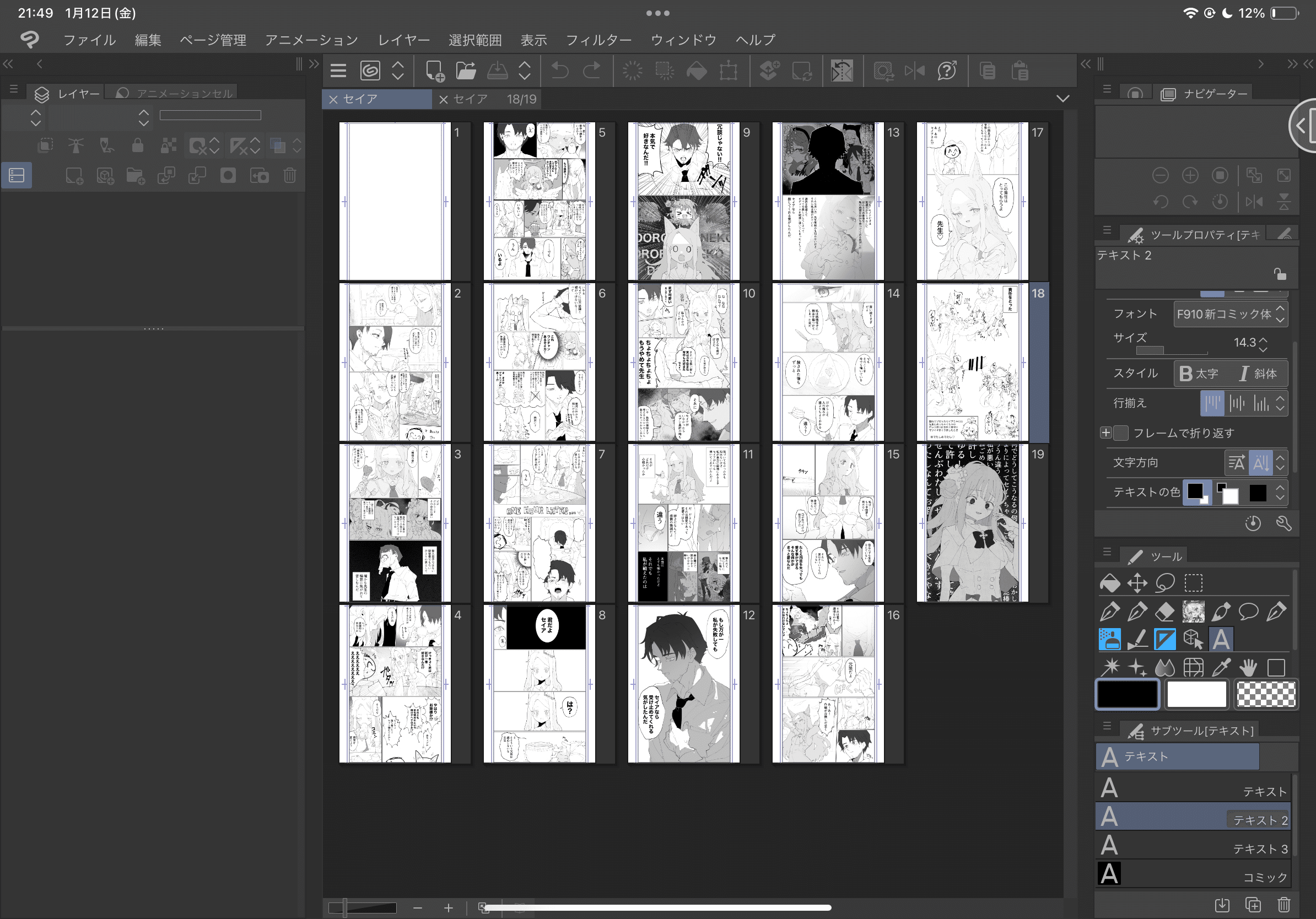Select the Eyedropper tool

click(1221, 667)
